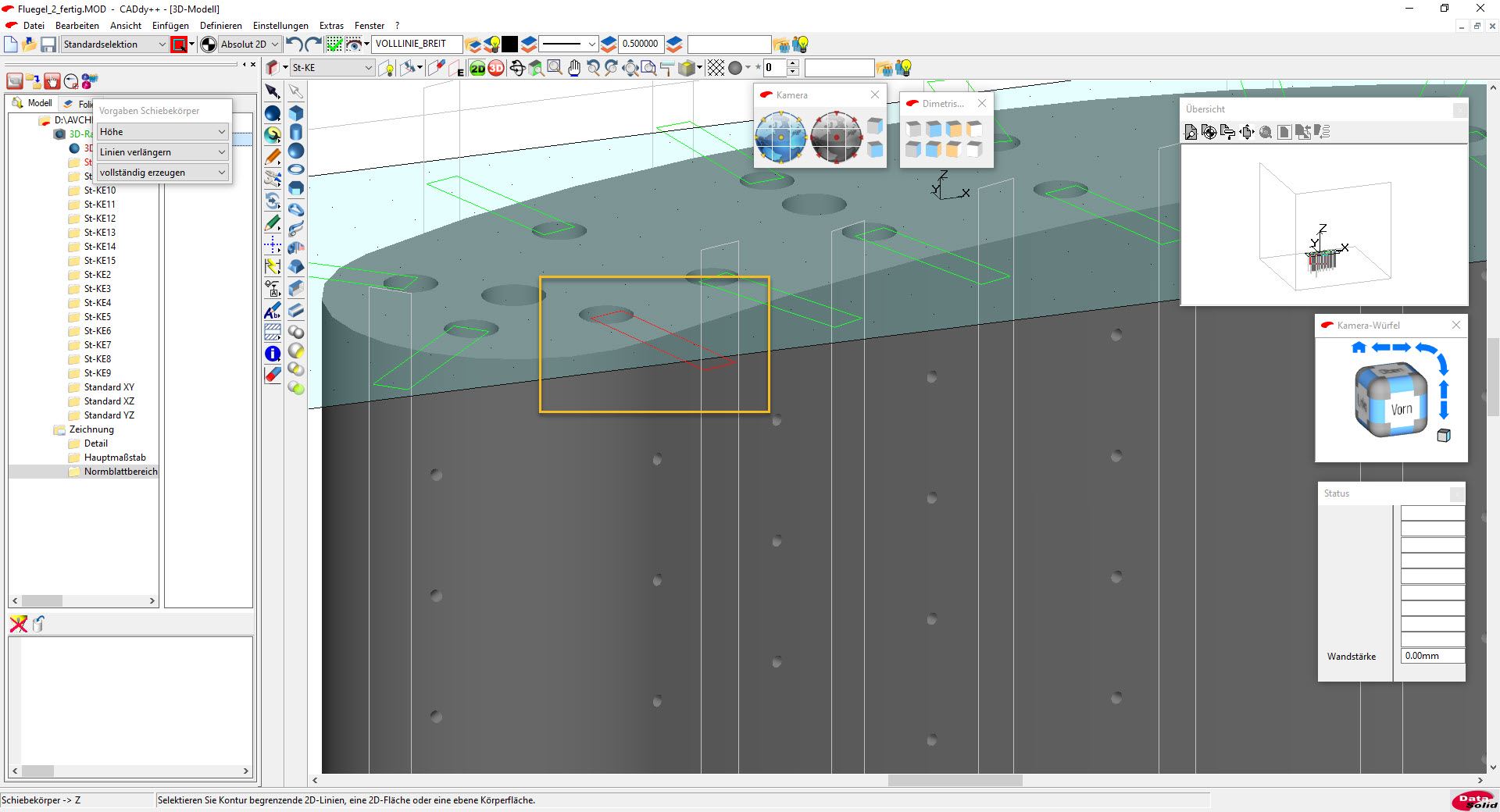Click the hatching pattern tool
The image size is (1500, 812).
click(x=272, y=332)
